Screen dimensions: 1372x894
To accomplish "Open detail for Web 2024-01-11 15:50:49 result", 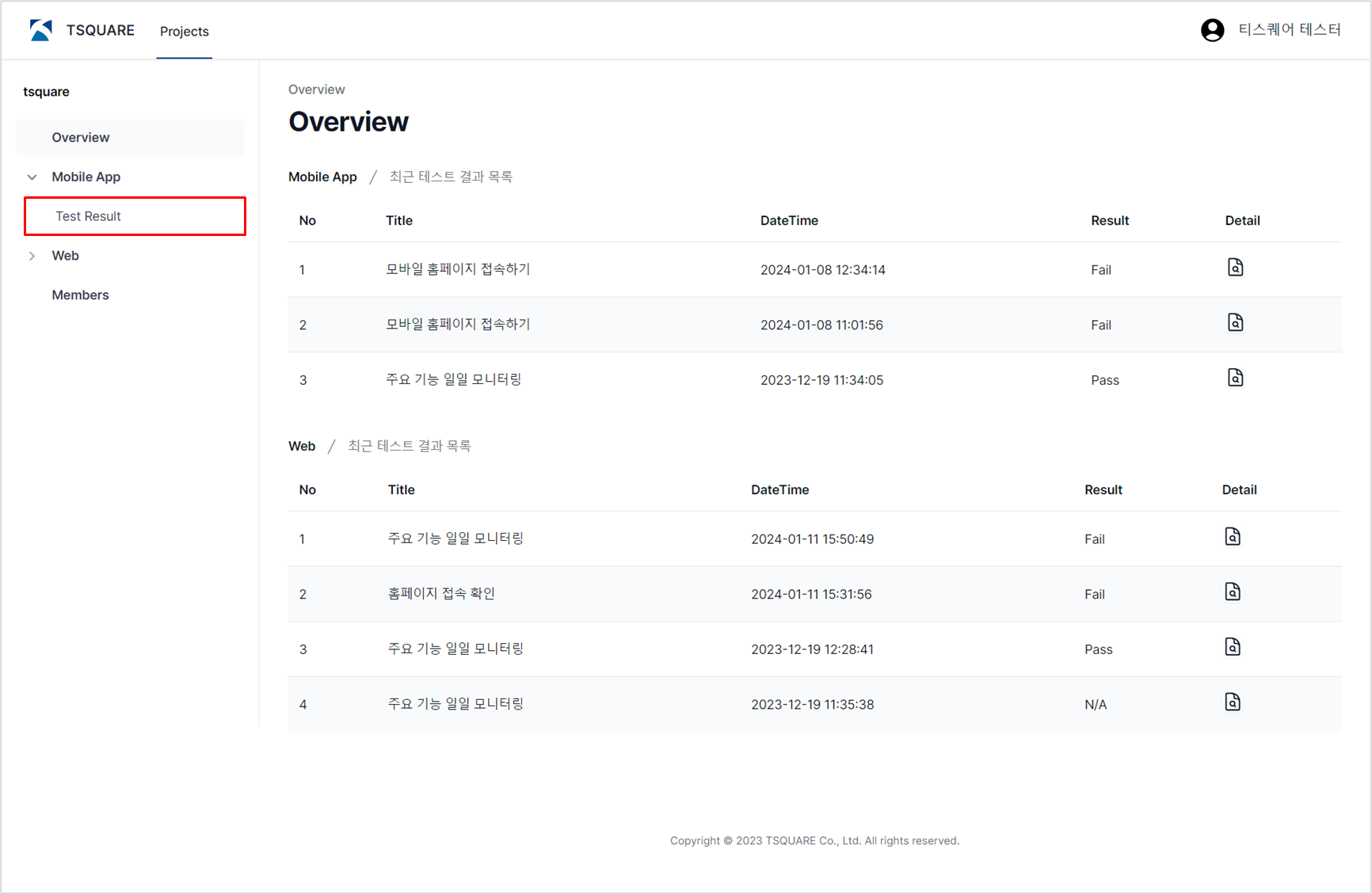I will (x=1233, y=537).
